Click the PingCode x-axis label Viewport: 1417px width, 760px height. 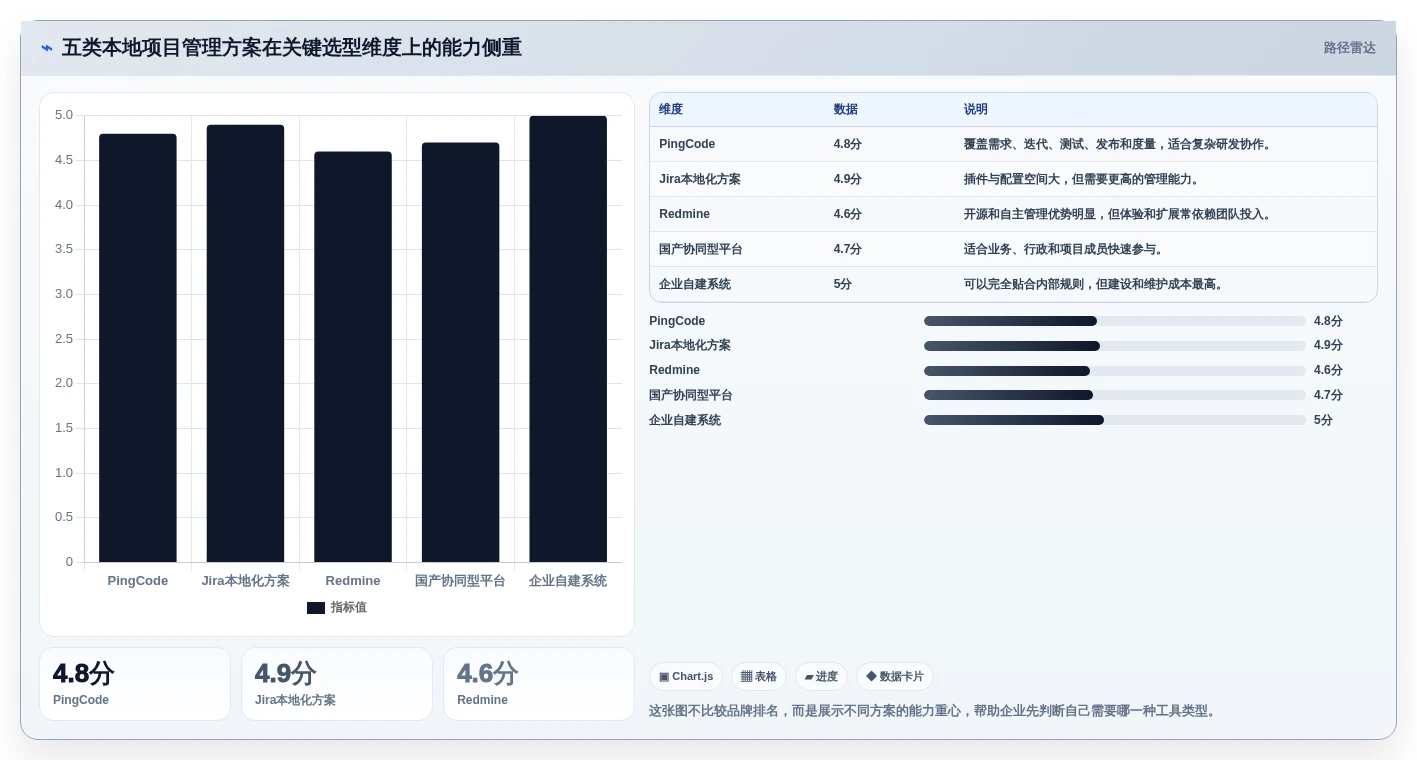coord(138,581)
